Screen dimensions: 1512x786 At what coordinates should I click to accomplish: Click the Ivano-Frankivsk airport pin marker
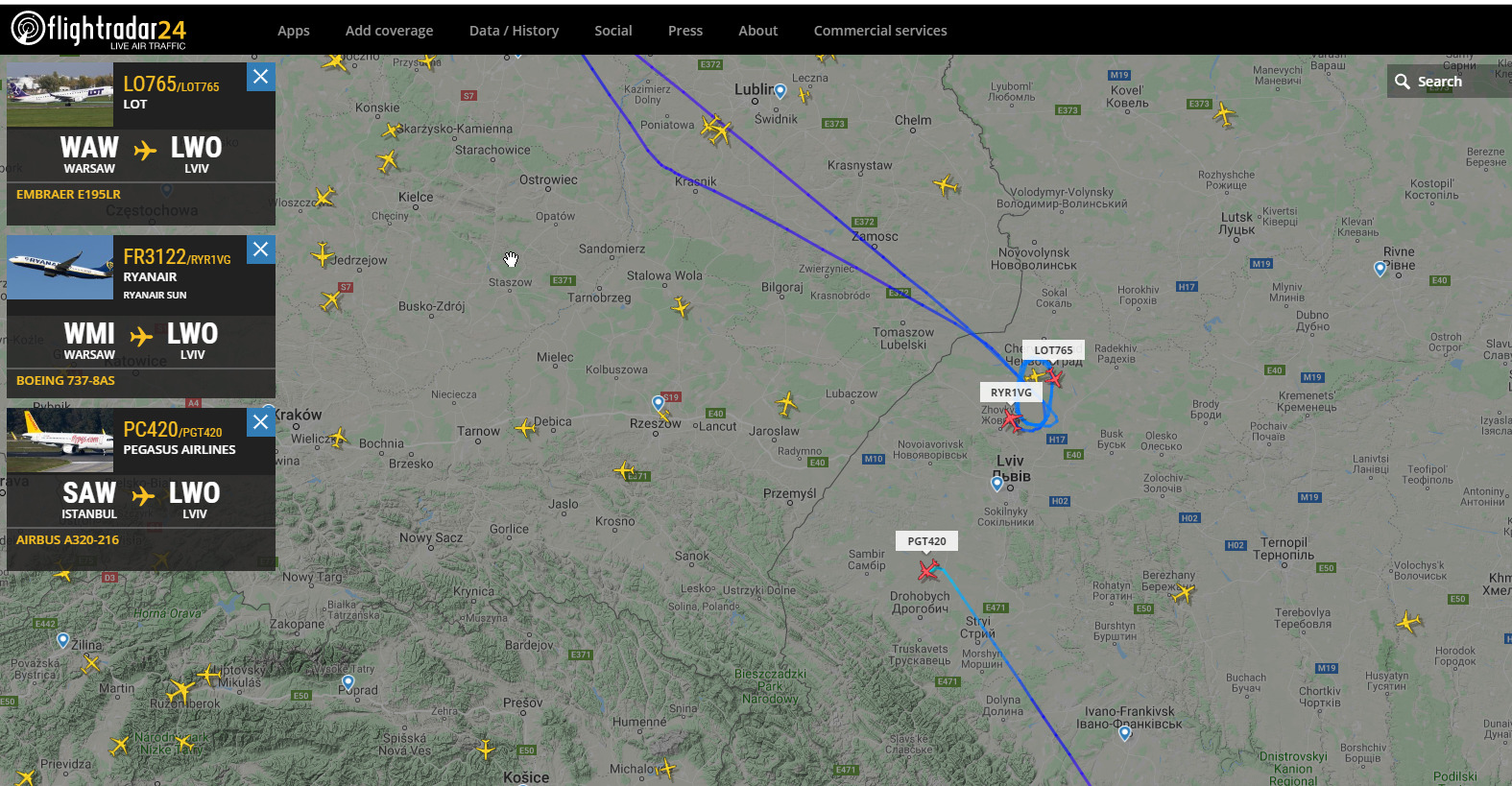1125,734
